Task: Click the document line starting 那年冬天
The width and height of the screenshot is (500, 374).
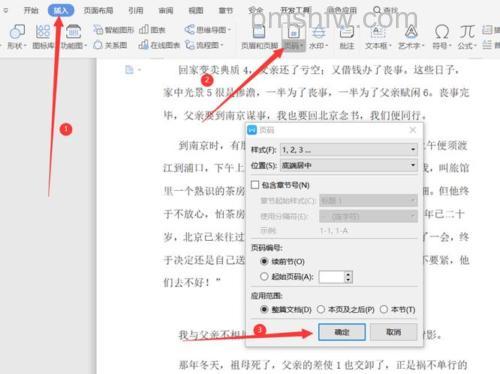Action: (323, 365)
